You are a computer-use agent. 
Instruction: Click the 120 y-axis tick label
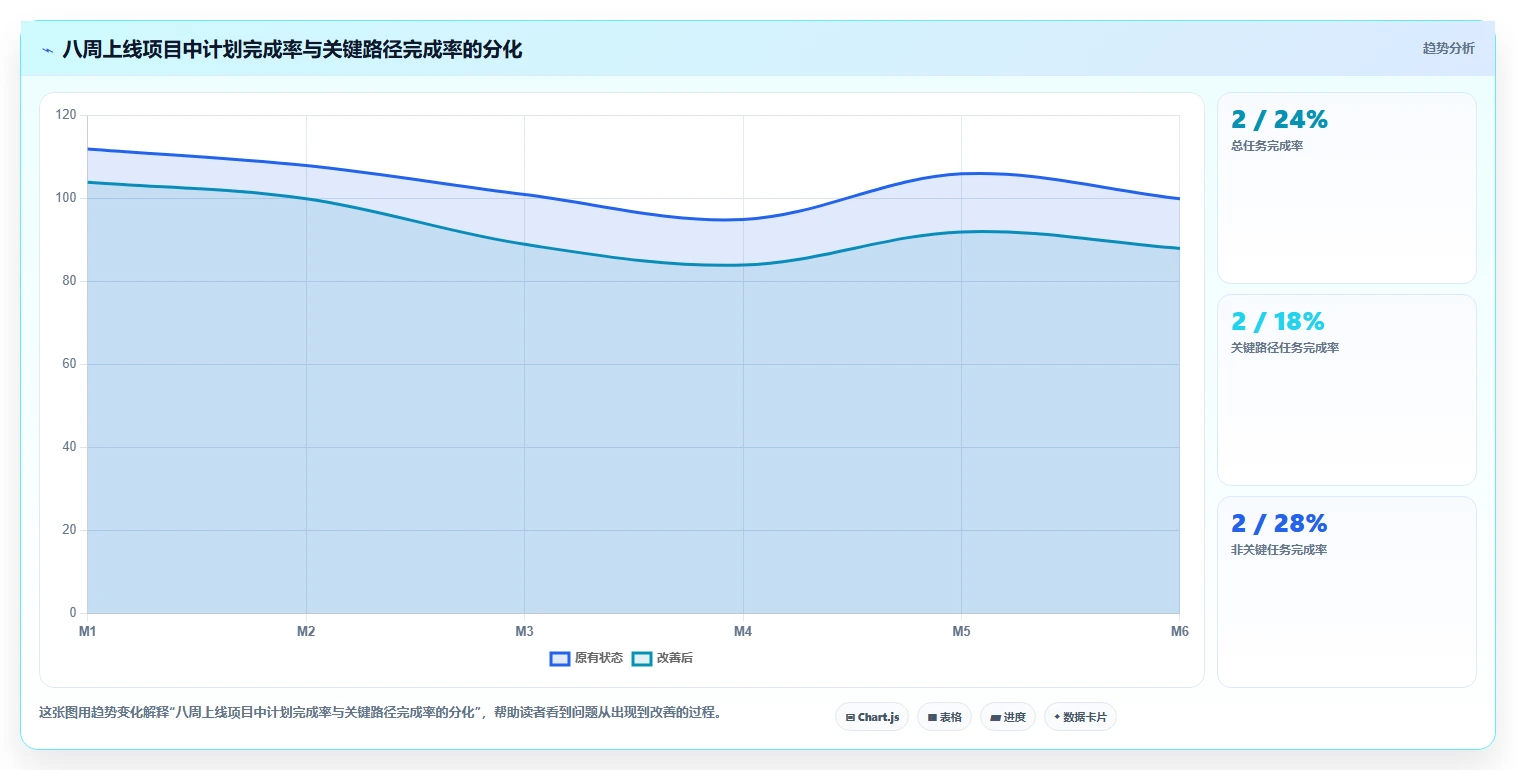pos(67,115)
